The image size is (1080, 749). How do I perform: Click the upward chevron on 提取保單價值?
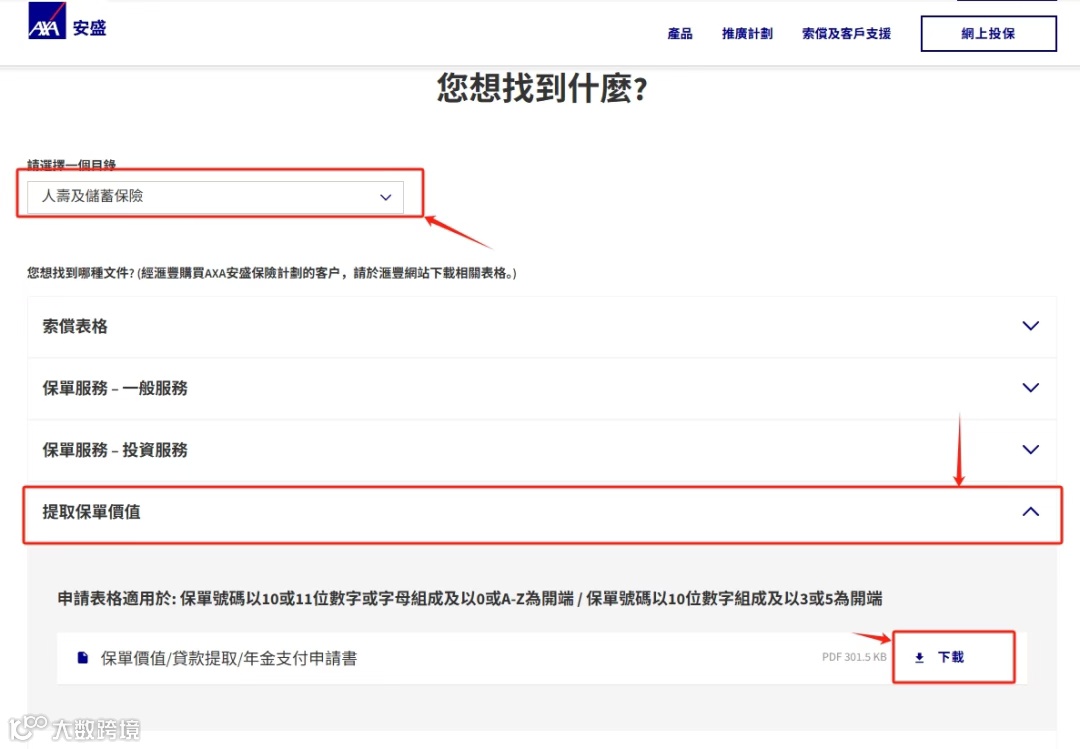click(x=1030, y=512)
